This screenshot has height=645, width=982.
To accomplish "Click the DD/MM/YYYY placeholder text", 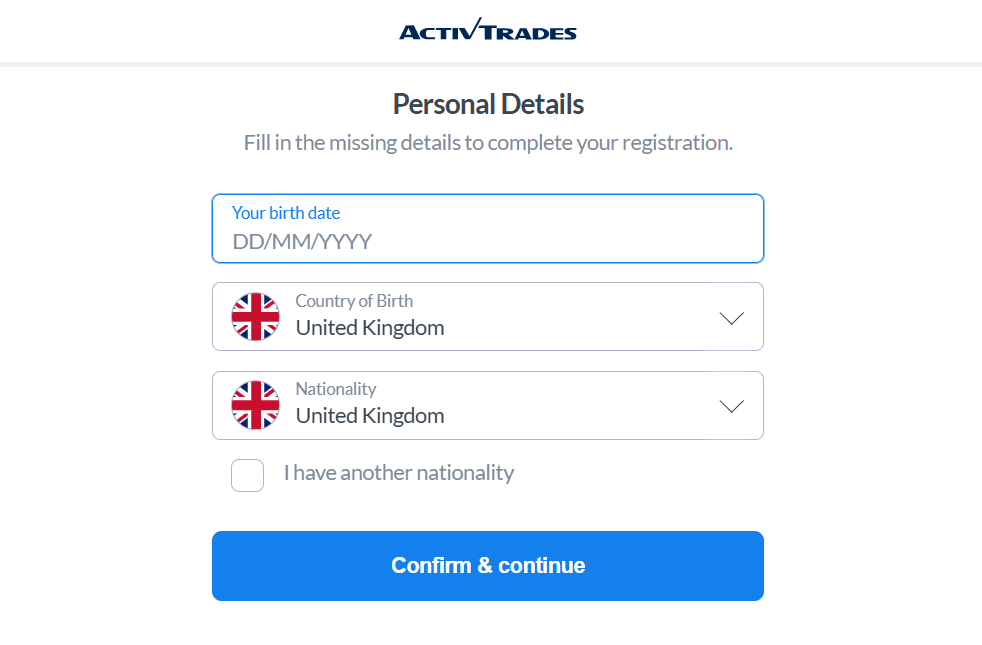I will tap(302, 242).
